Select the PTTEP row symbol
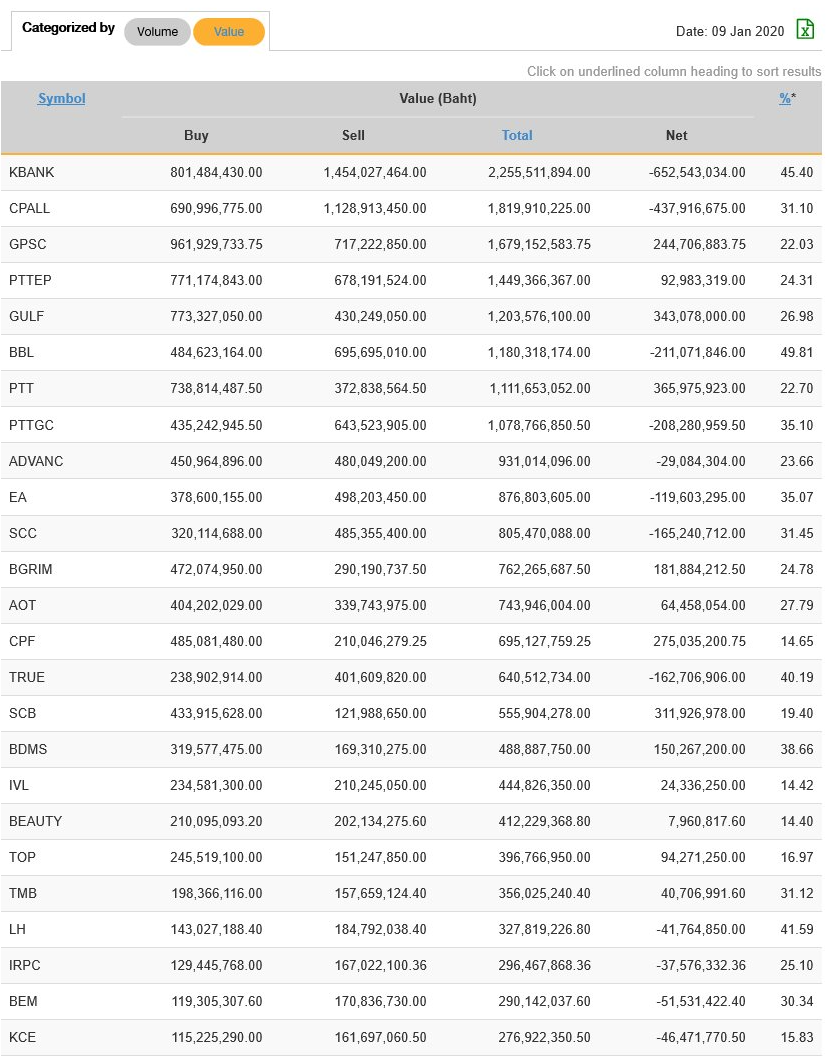Screen dimensions: 827x1056 (x=31, y=280)
